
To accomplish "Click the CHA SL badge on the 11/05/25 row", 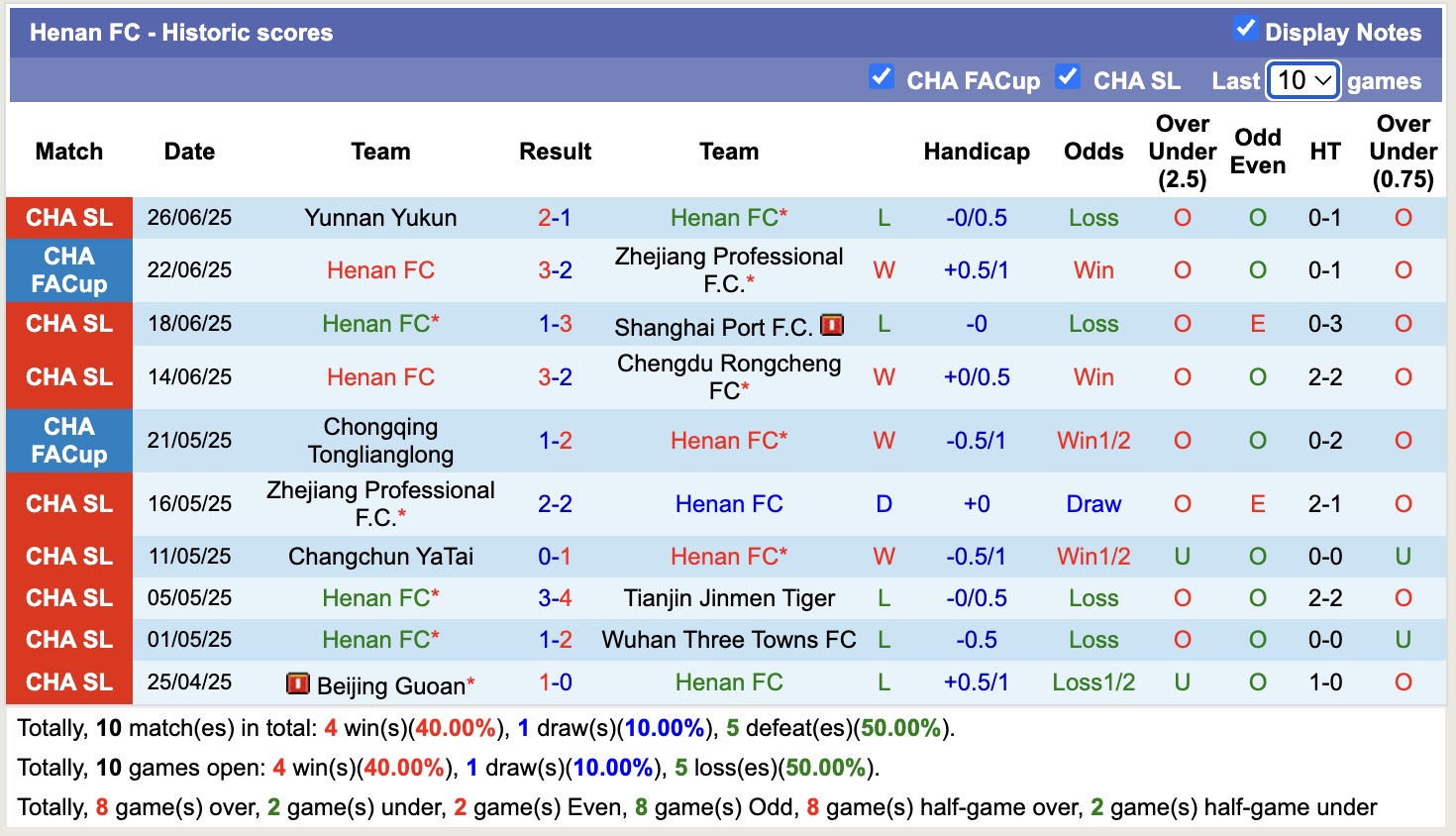I will pyautogui.click(x=68, y=556).
